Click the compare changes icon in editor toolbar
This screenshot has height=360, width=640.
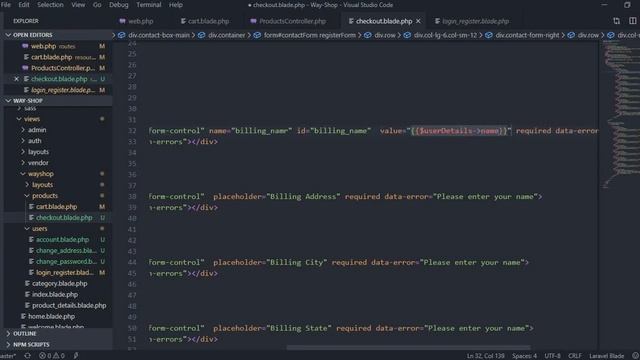pyautogui.click(x=616, y=21)
